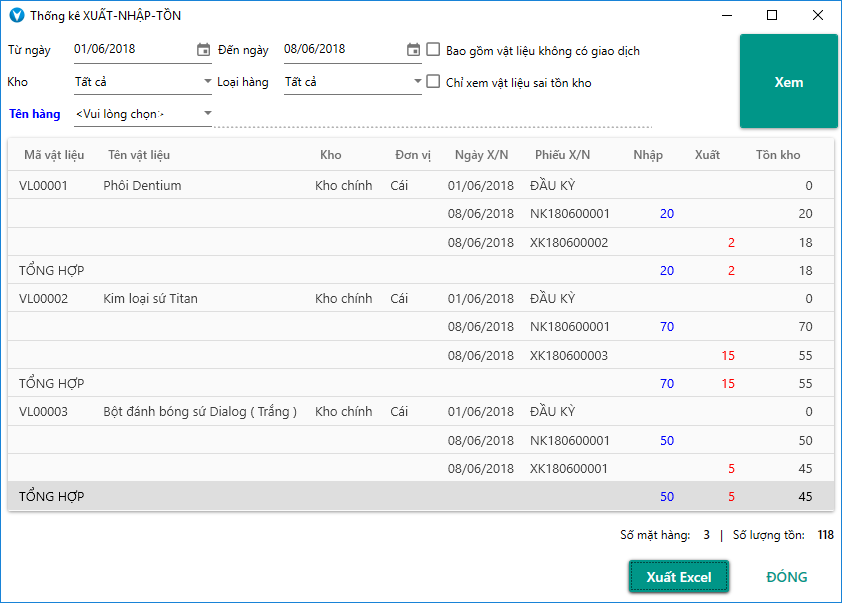The height and width of the screenshot is (603, 842).
Task: Click the Ngày X/N column header
Action: point(481,155)
